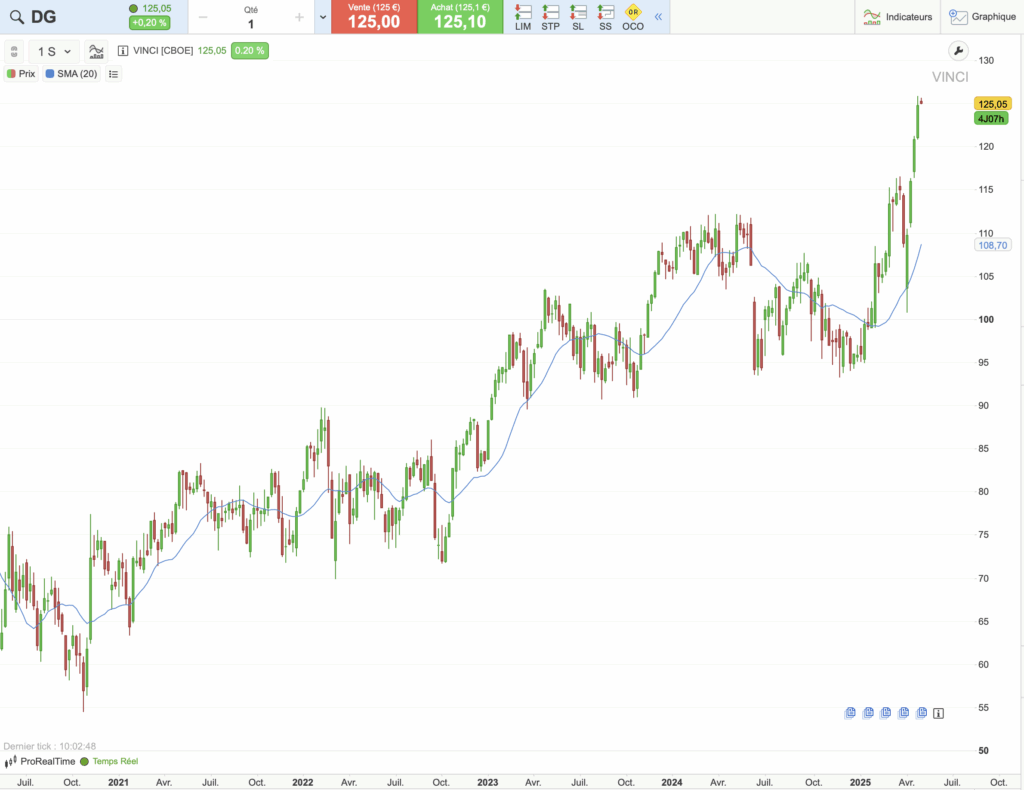This screenshot has height=790, width=1024.
Task: Select the LIM limit order icon
Action: click(522, 17)
